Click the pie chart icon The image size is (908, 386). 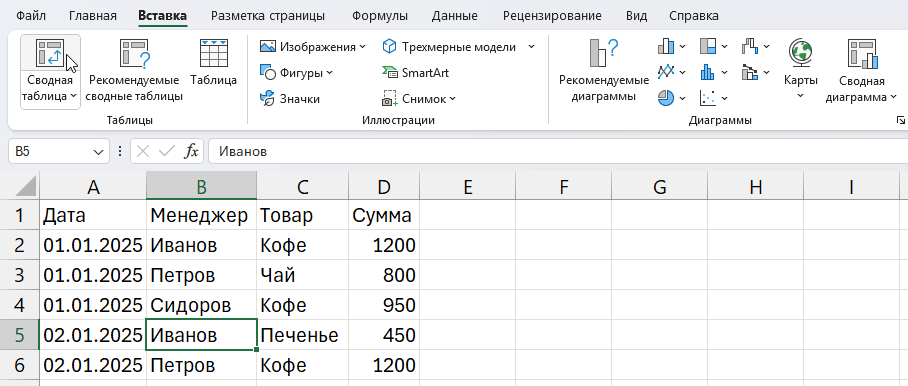(667, 98)
